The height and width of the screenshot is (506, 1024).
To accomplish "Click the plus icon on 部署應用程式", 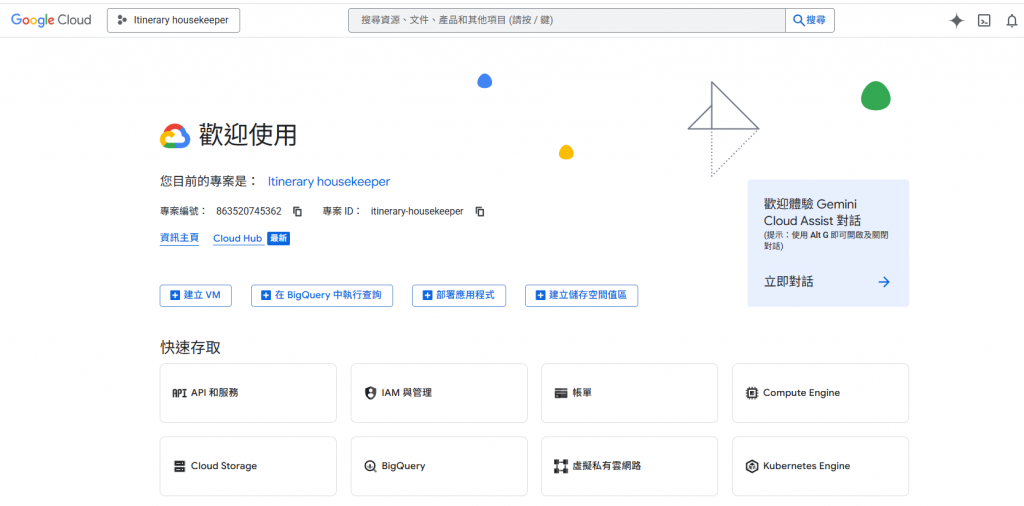I will click(428, 295).
